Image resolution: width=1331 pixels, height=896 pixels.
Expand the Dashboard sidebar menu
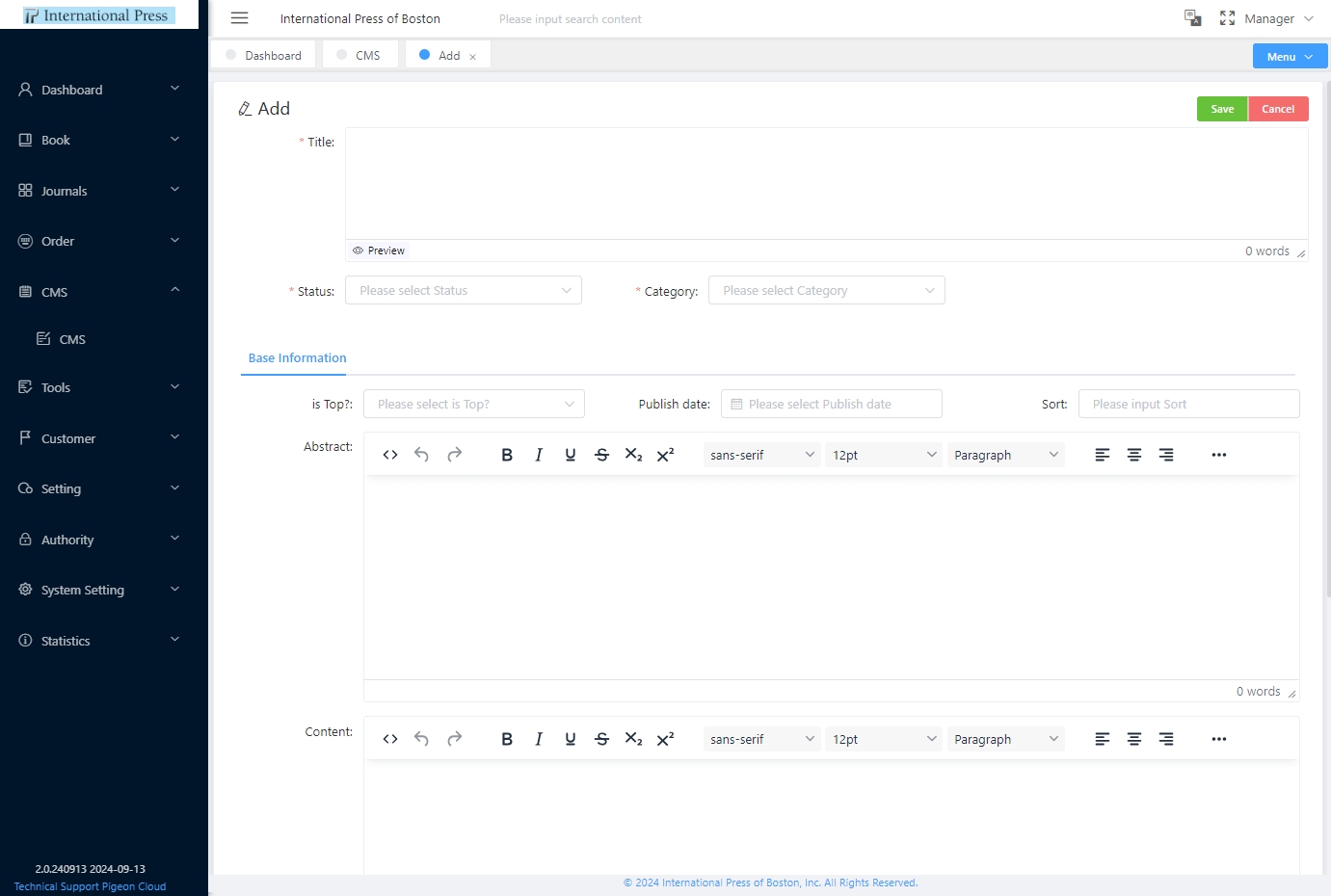pyautogui.click(x=99, y=90)
